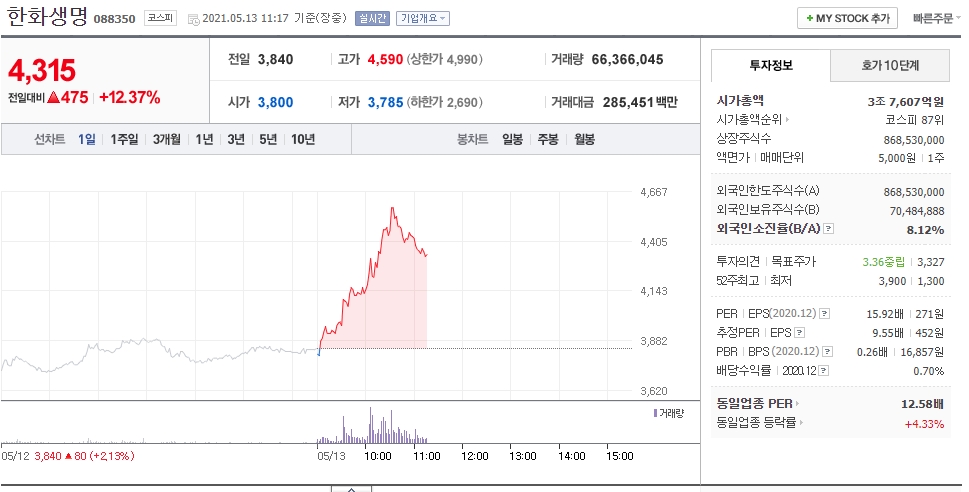
Task: Click the 투자의견 label
Action: click(738, 262)
